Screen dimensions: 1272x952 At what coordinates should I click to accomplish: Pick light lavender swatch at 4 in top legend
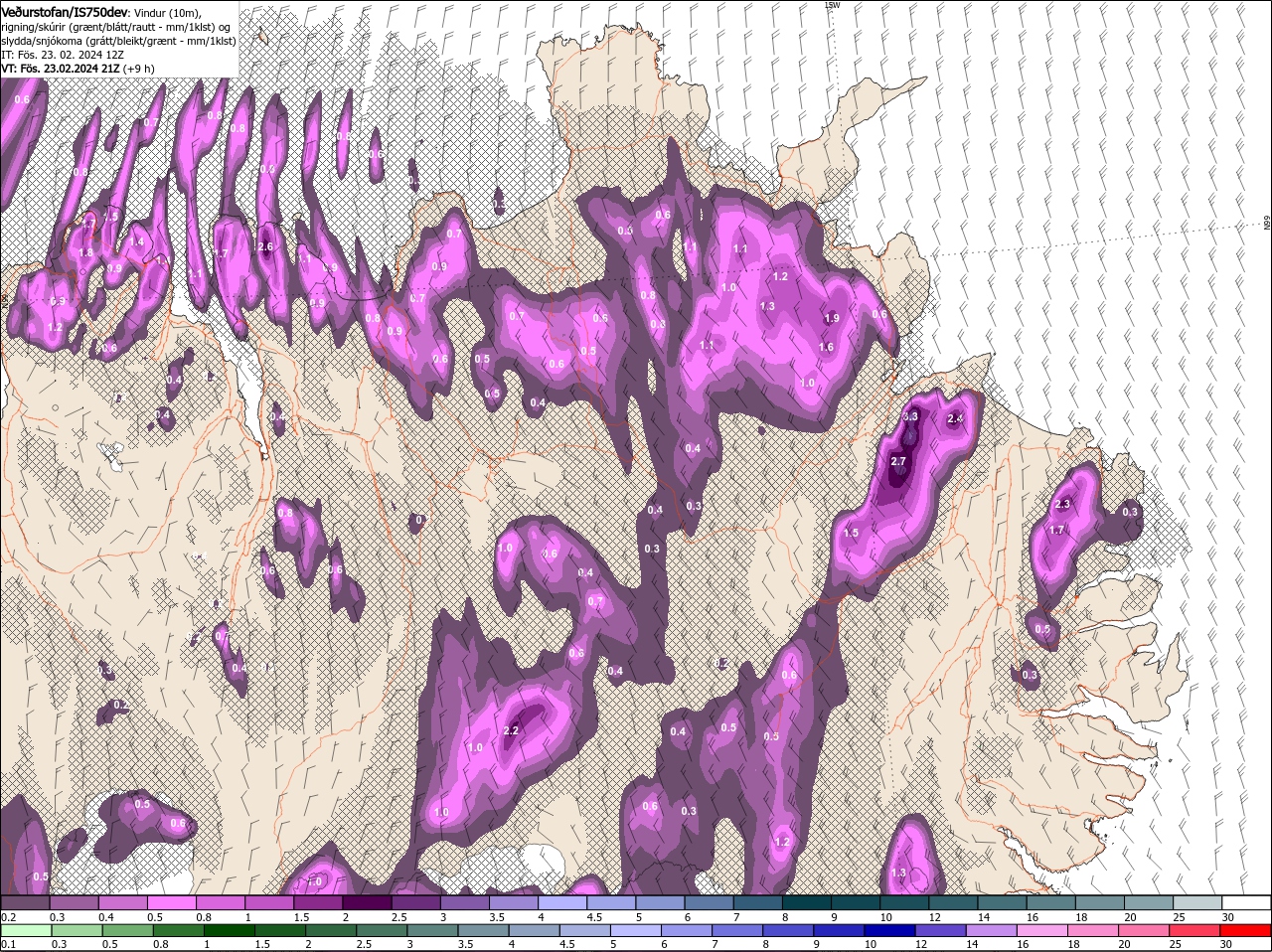click(x=563, y=902)
